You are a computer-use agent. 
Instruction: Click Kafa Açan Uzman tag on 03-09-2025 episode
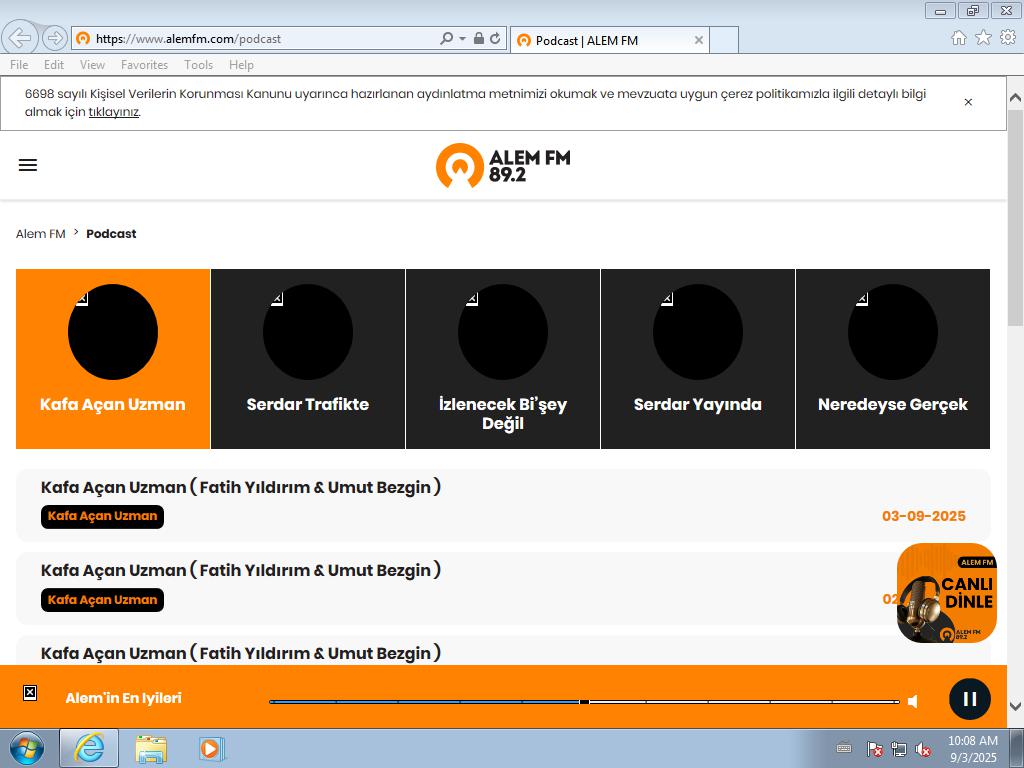tap(103, 516)
